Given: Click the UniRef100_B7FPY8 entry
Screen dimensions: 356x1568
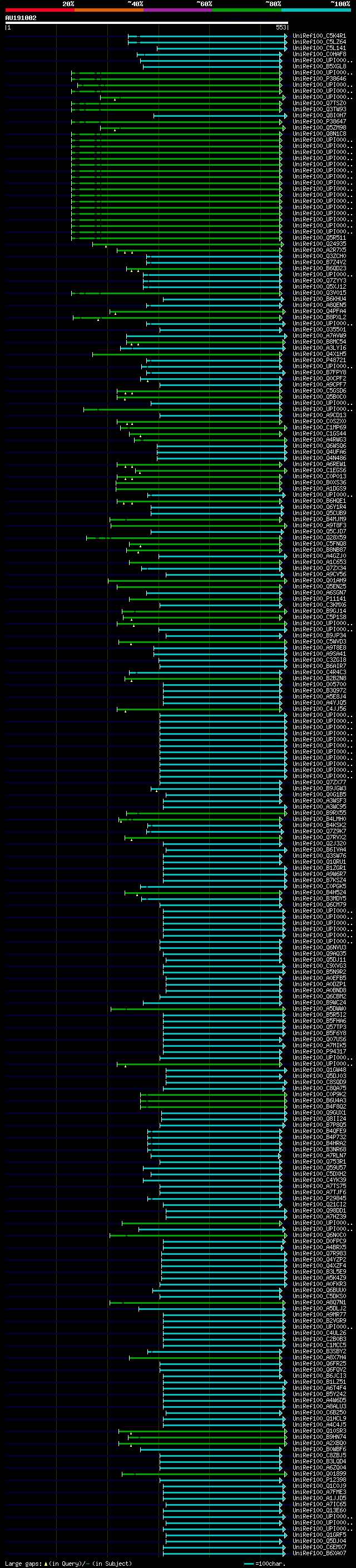Looking at the screenshot, I should [x=319, y=373].
